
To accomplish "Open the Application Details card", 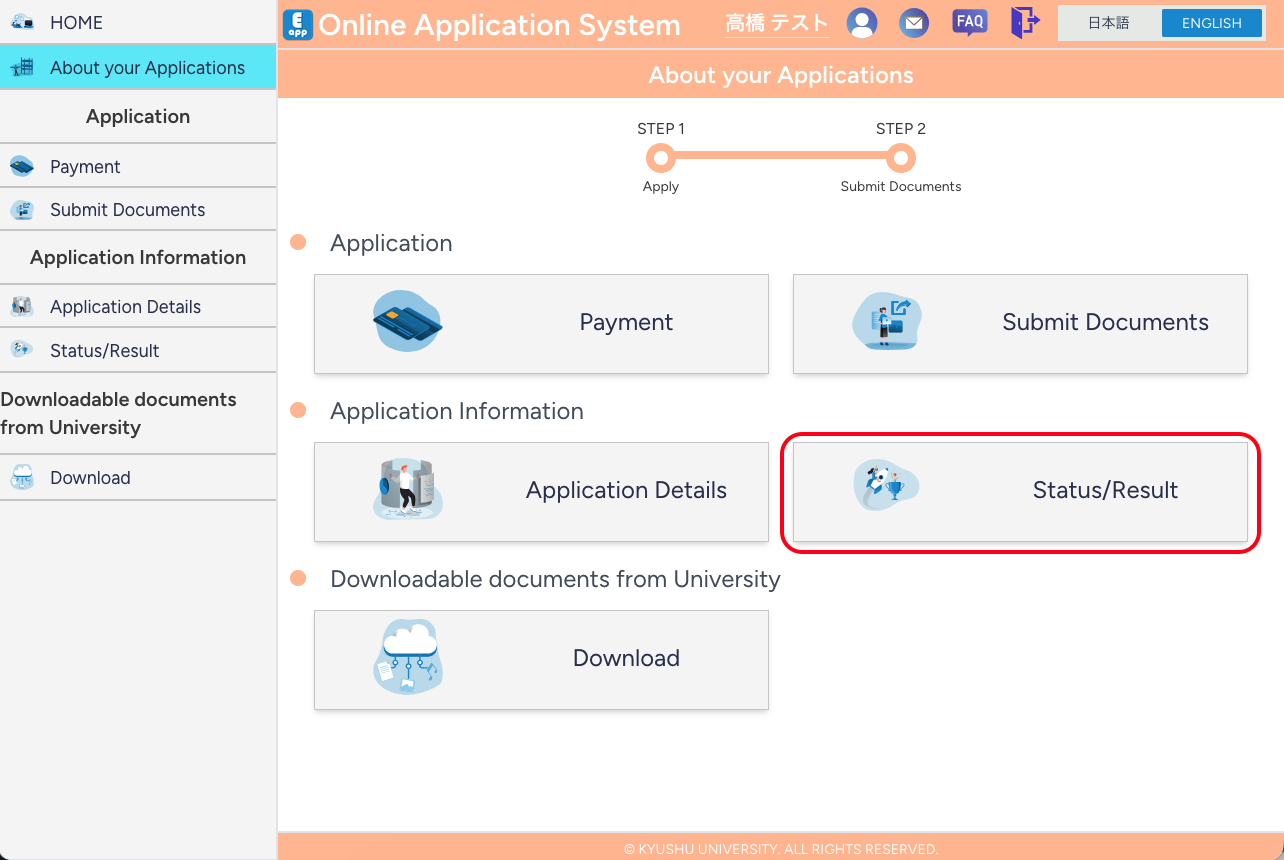I will [540, 491].
